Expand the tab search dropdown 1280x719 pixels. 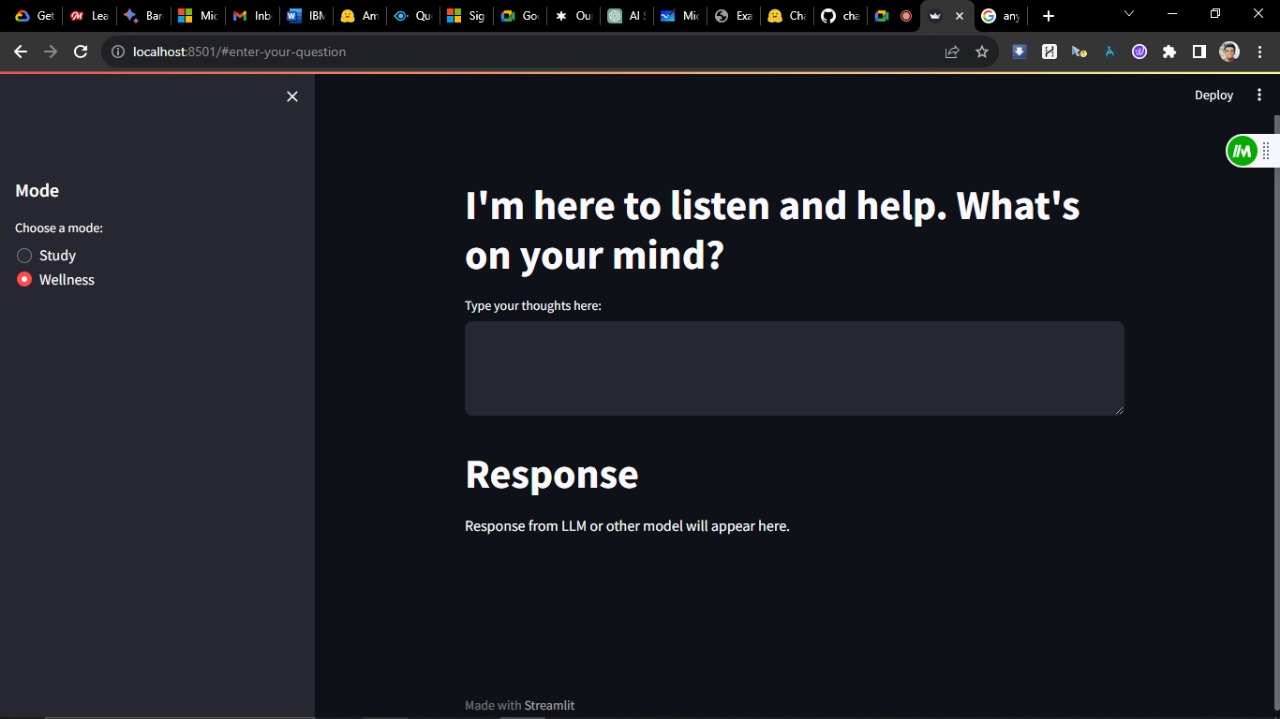(x=1129, y=14)
